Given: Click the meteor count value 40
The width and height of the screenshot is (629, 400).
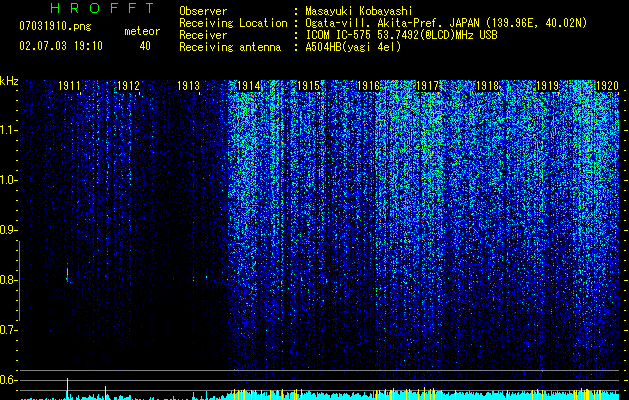Looking at the screenshot, I should click(x=145, y=46).
